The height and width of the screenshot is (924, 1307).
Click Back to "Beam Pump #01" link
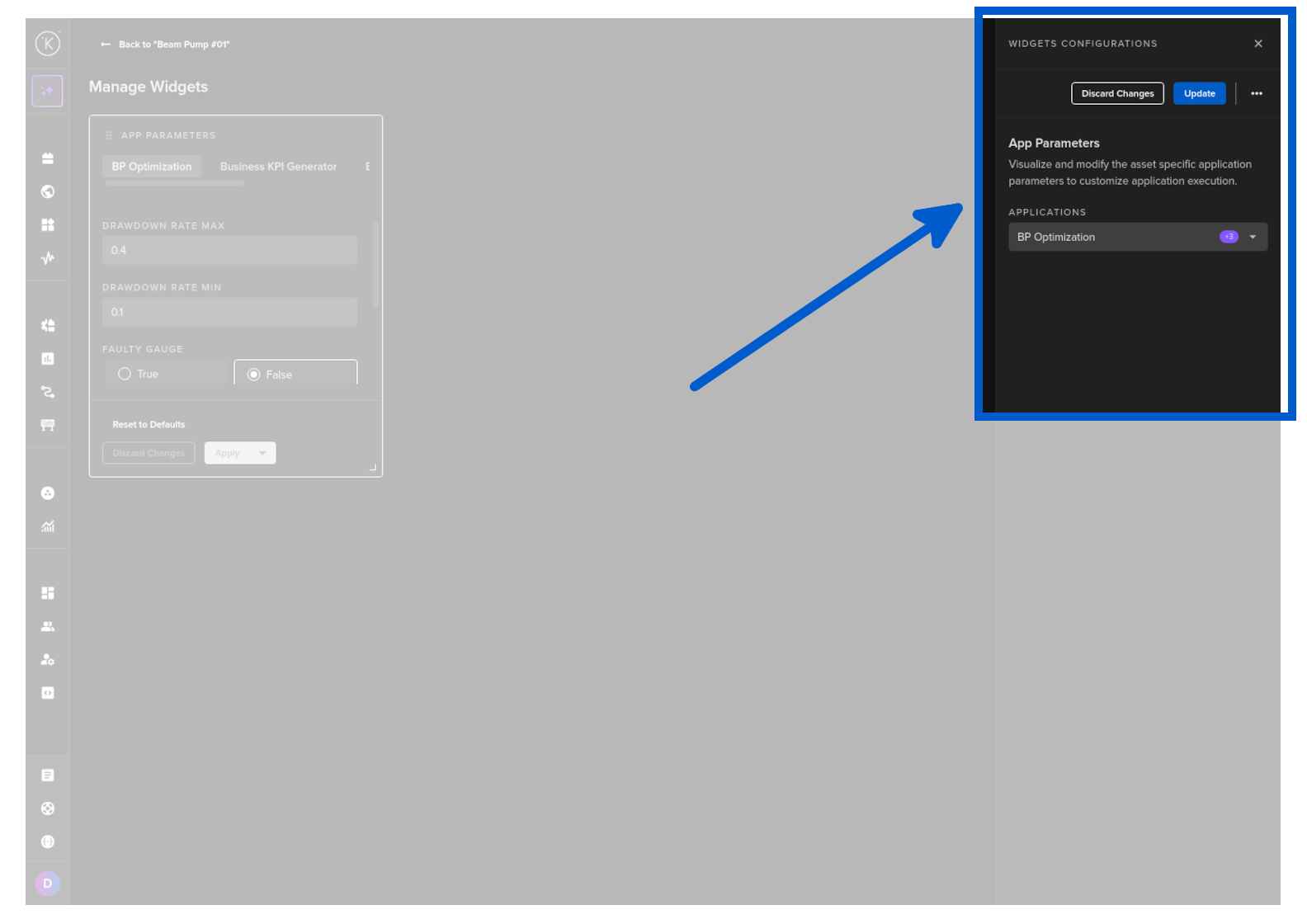pyautogui.click(x=165, y=45)
